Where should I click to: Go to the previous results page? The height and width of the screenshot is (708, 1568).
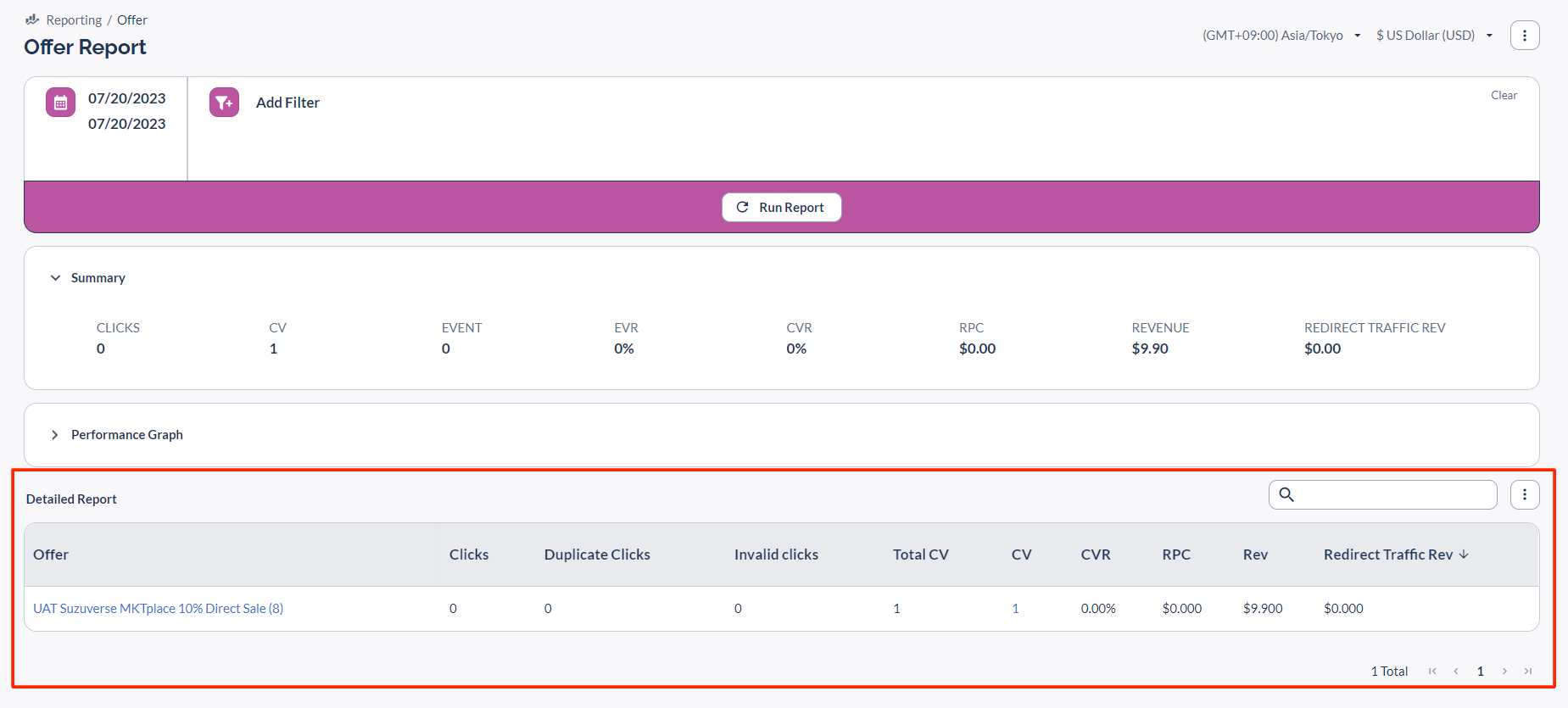click(x=1456, y=671)
